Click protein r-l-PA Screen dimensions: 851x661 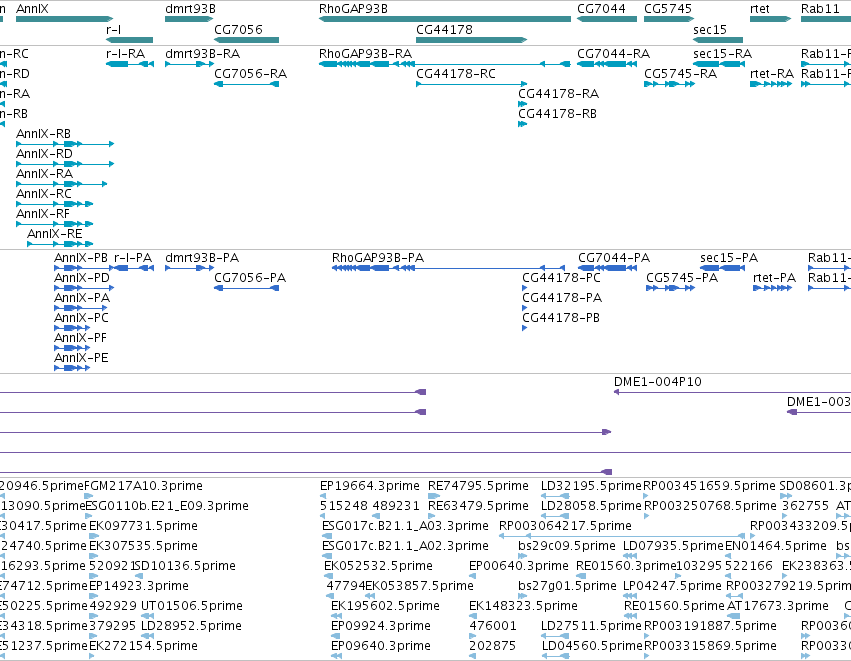[x=134, y=268]
